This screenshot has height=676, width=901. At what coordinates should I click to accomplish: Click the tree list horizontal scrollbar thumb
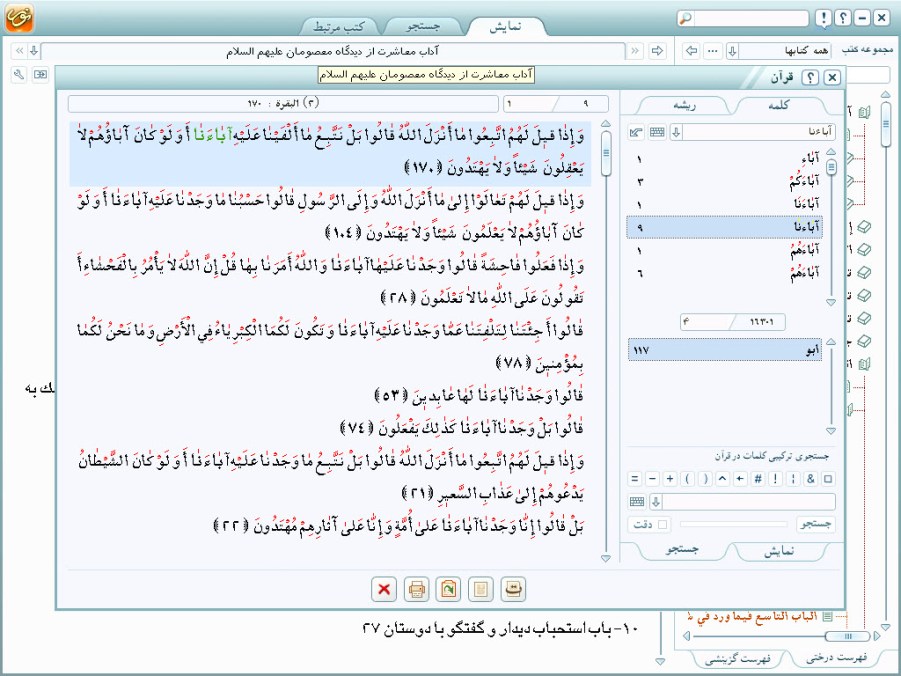(x=848, y=636)
